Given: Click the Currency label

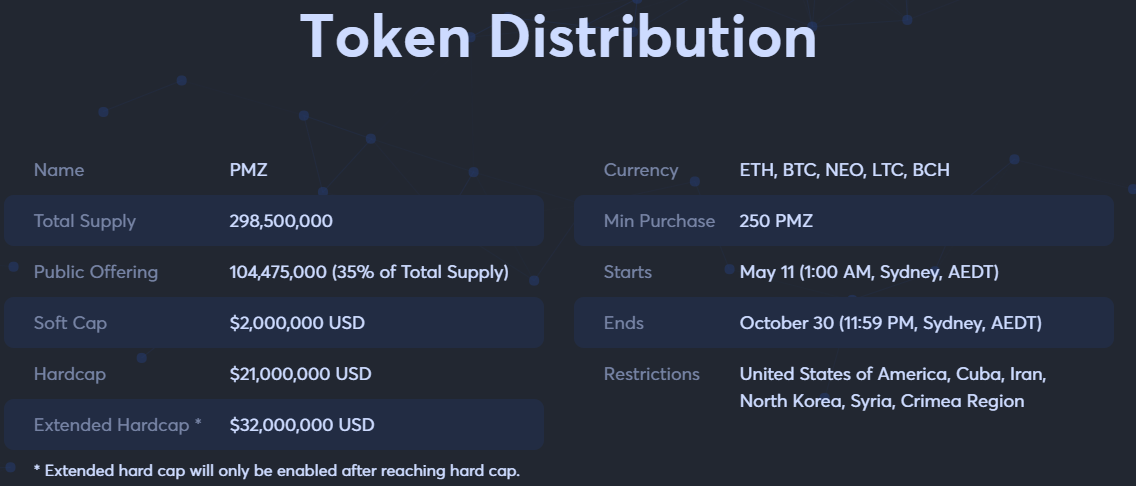Looking at the screenshot, I should pyautogui.click(x=641, y=170).
